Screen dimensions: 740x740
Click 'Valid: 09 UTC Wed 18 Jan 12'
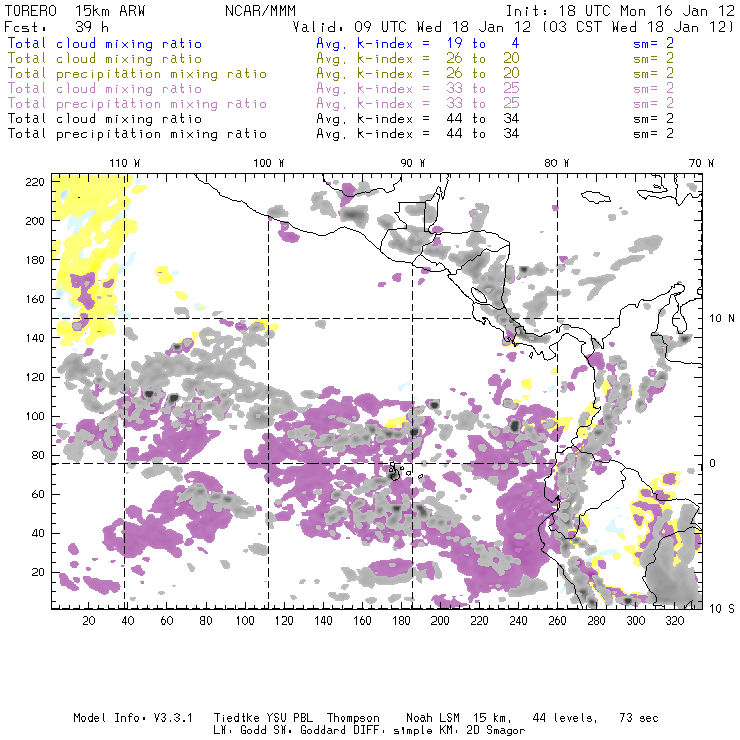(x=412, y=26)
